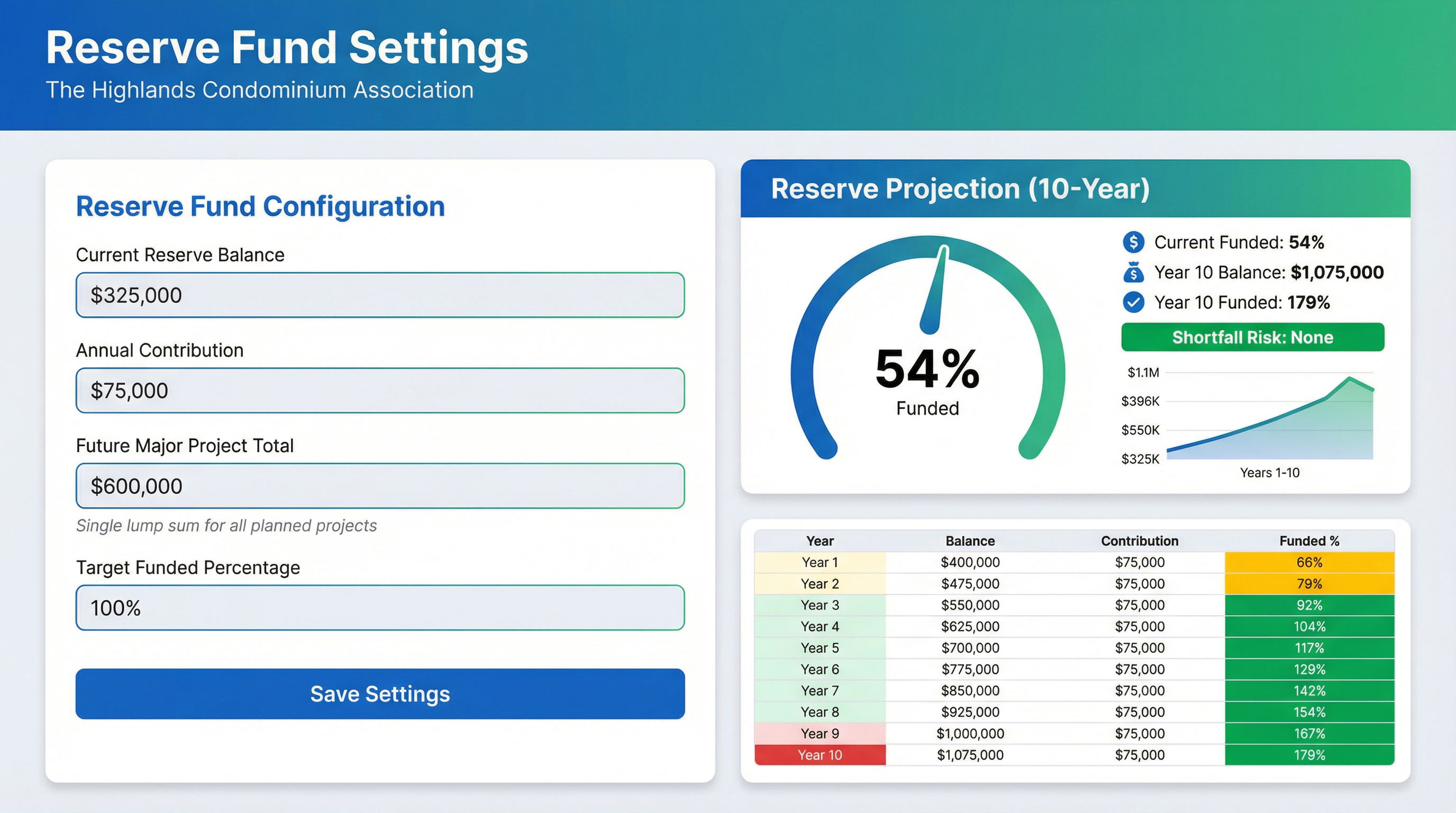Select the Year 9 row in the table
Screen dimensions: 1456x813
point(819,733)
